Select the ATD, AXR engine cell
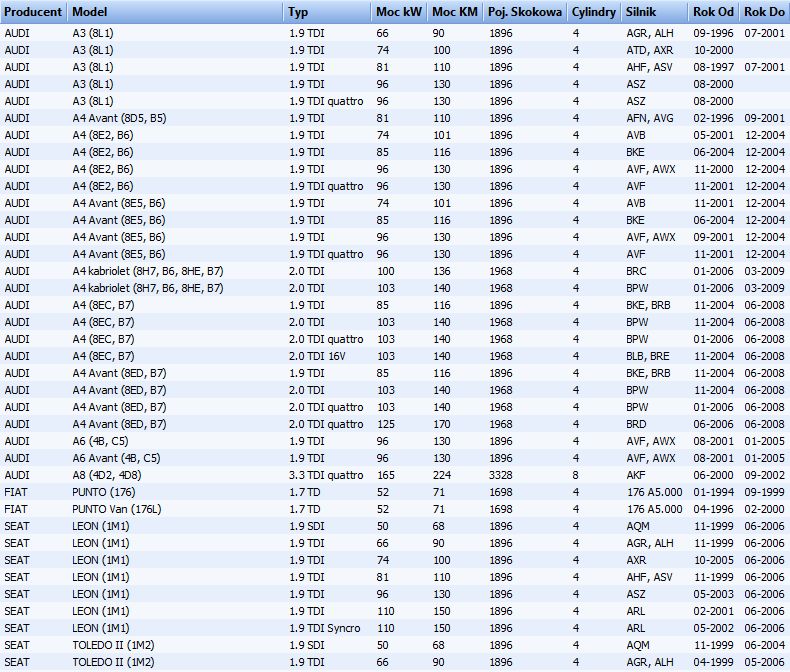 pyautogui.click(x=650, y=50)
